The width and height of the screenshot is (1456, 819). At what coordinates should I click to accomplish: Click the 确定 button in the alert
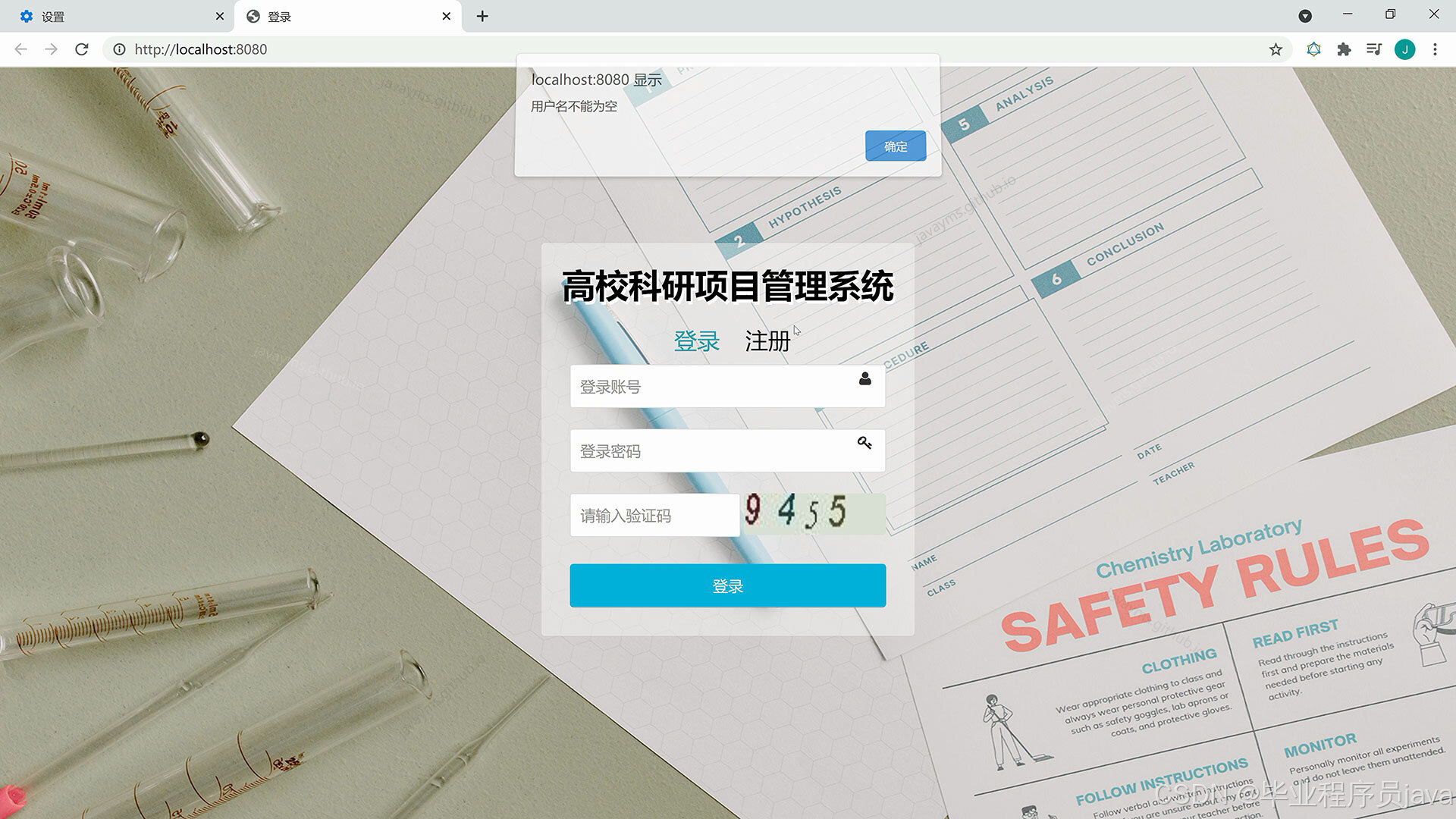(x=896, y=146)
